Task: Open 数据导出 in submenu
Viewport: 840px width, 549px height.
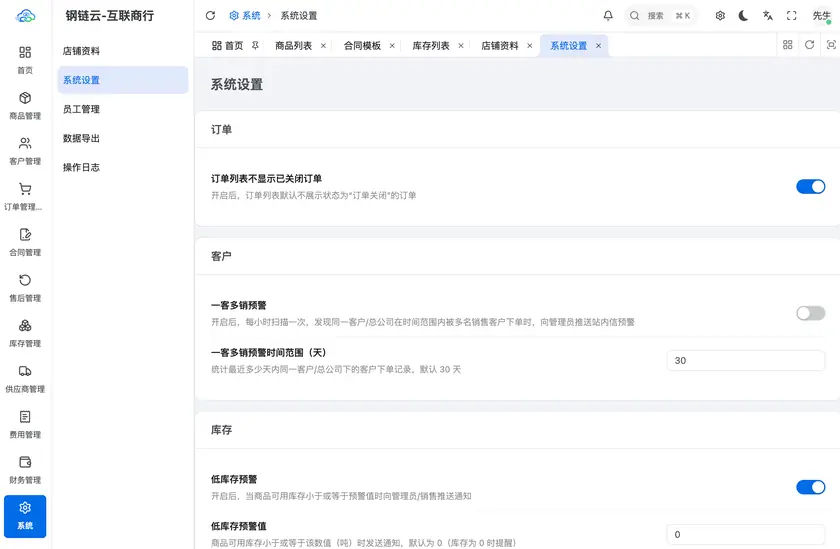Action: coord(123,138)
